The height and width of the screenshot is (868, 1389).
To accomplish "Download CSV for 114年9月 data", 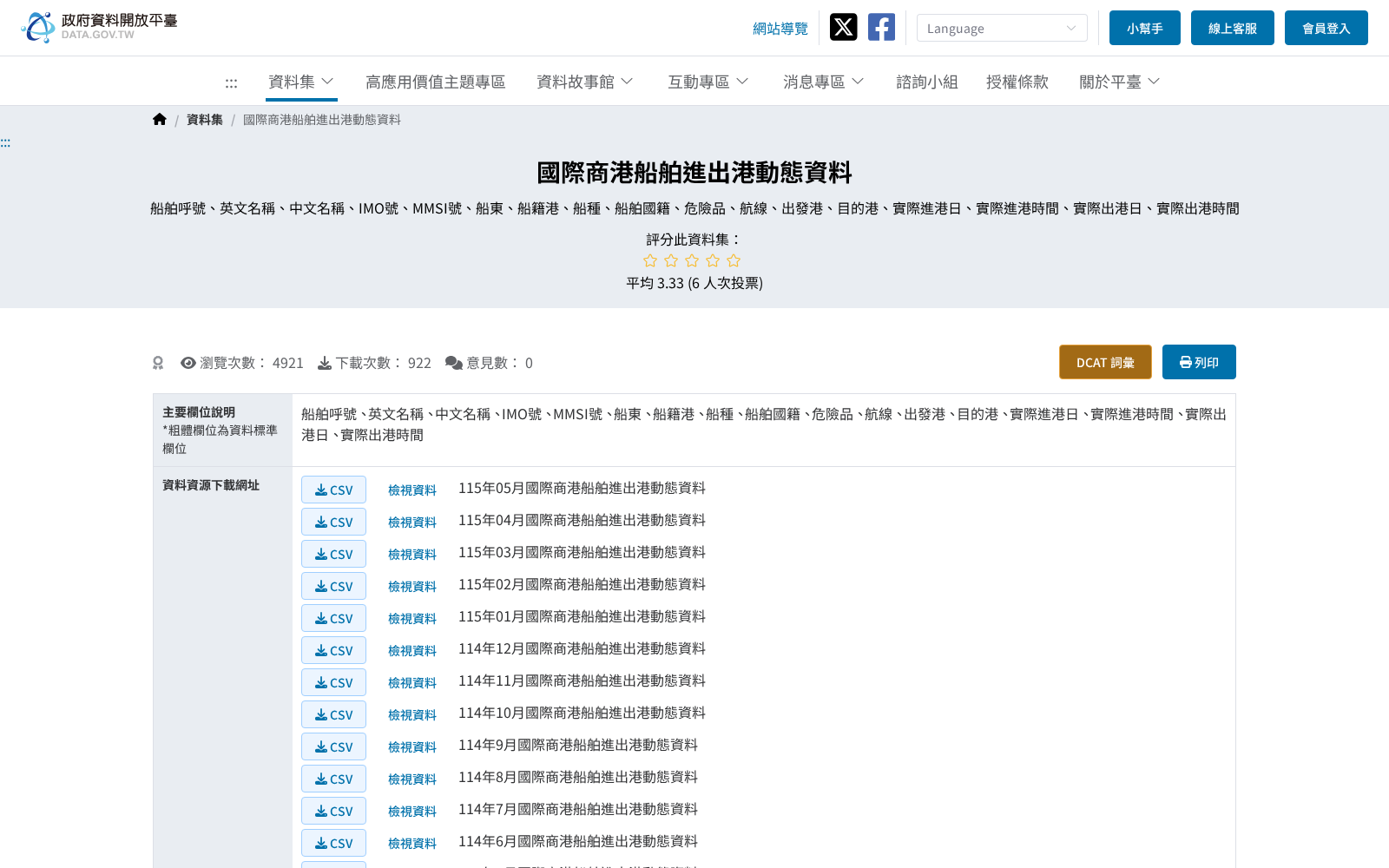I will point(333,746).
